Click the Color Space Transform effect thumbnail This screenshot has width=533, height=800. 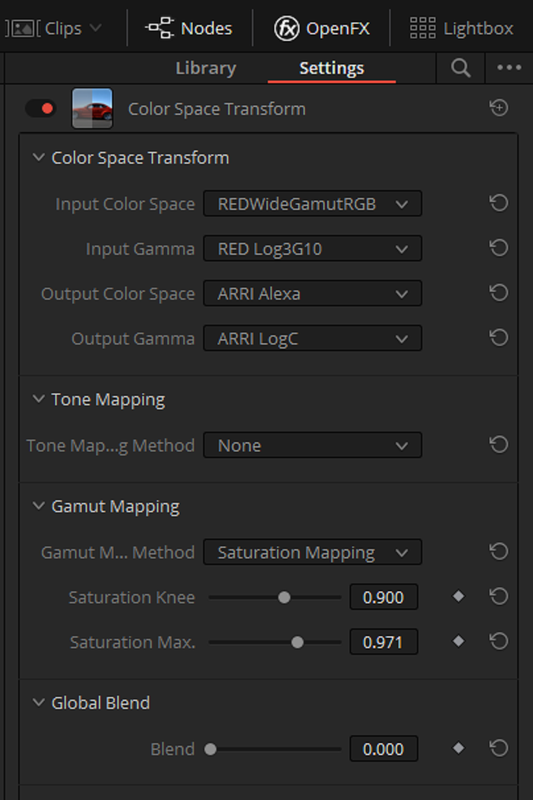[92, 108]
